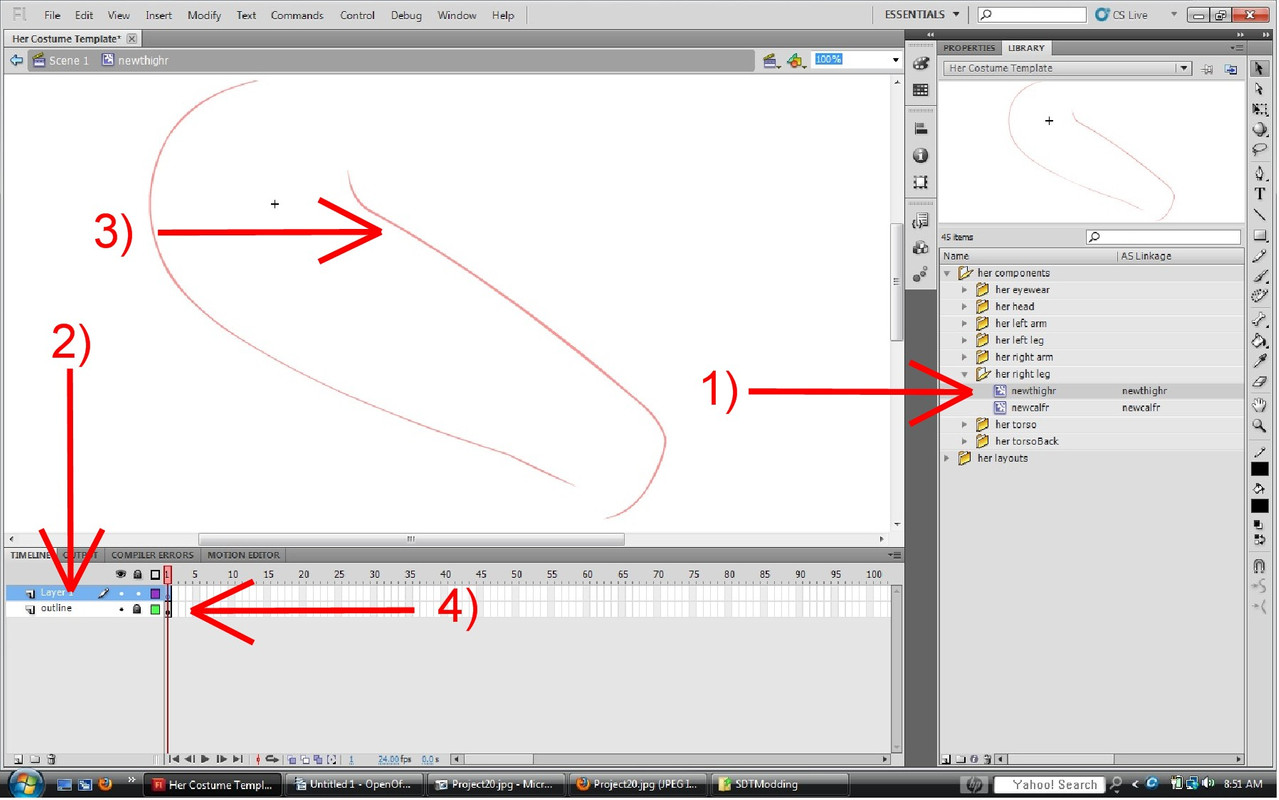Image resolution: width=1279 pixels, height=800 pixels.
Task: Select the Text tool in tools panel
Action: [x=1260, y=194]
